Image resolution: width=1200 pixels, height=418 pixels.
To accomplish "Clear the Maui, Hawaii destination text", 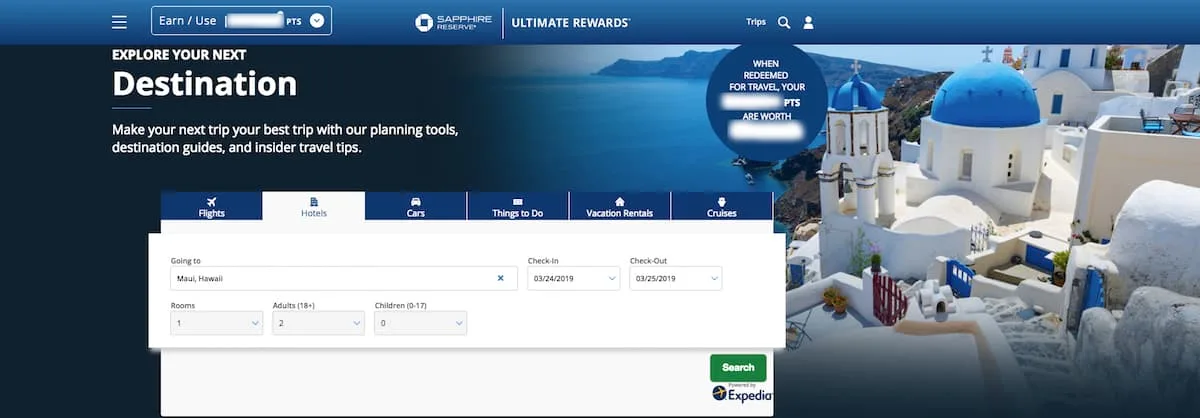I will point(501,278).
